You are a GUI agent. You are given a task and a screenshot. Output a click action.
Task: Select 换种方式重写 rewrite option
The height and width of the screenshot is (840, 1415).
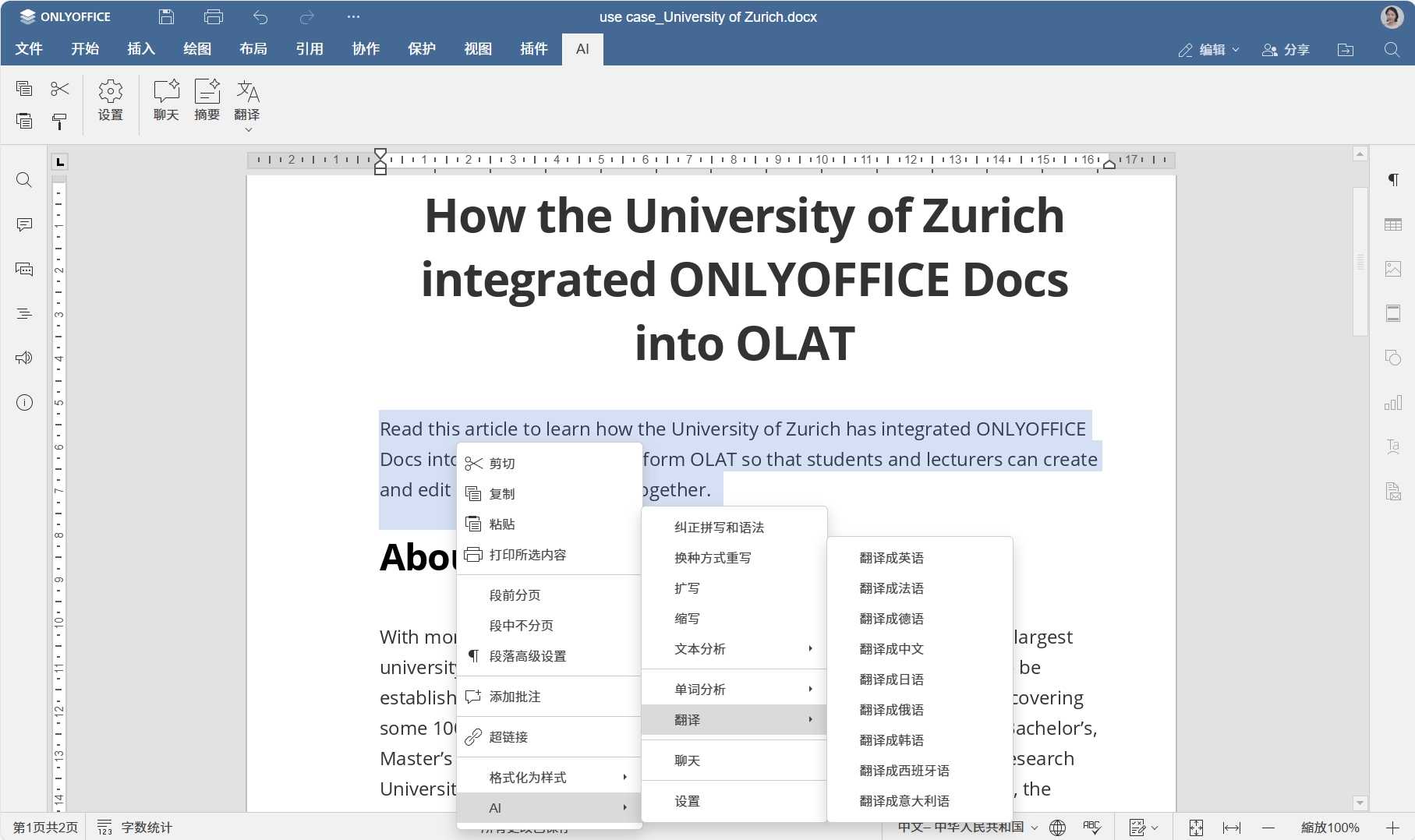(734, 557)
